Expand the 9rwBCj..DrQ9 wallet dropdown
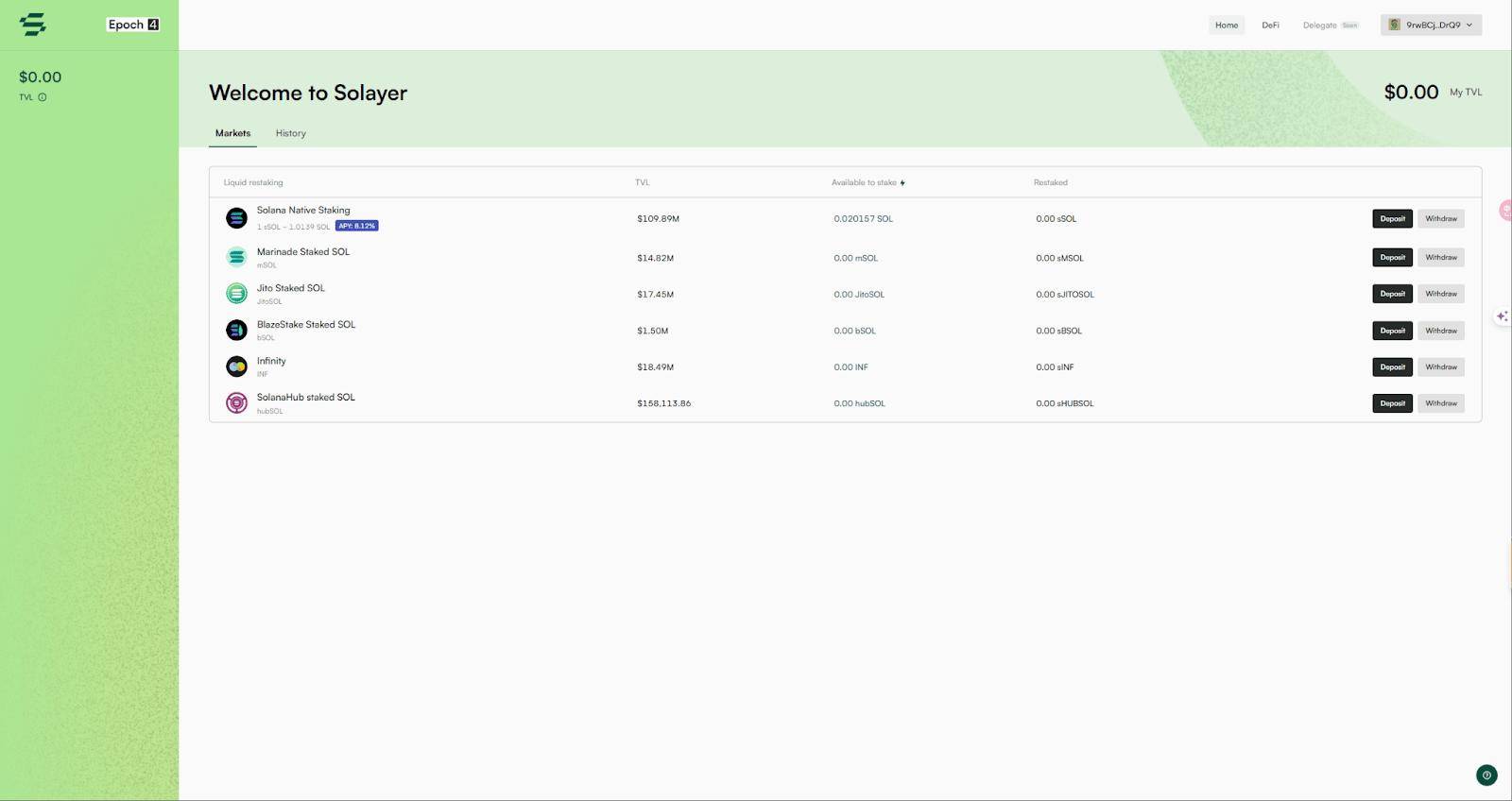The image size is (1512, 801). (1431, 25)
